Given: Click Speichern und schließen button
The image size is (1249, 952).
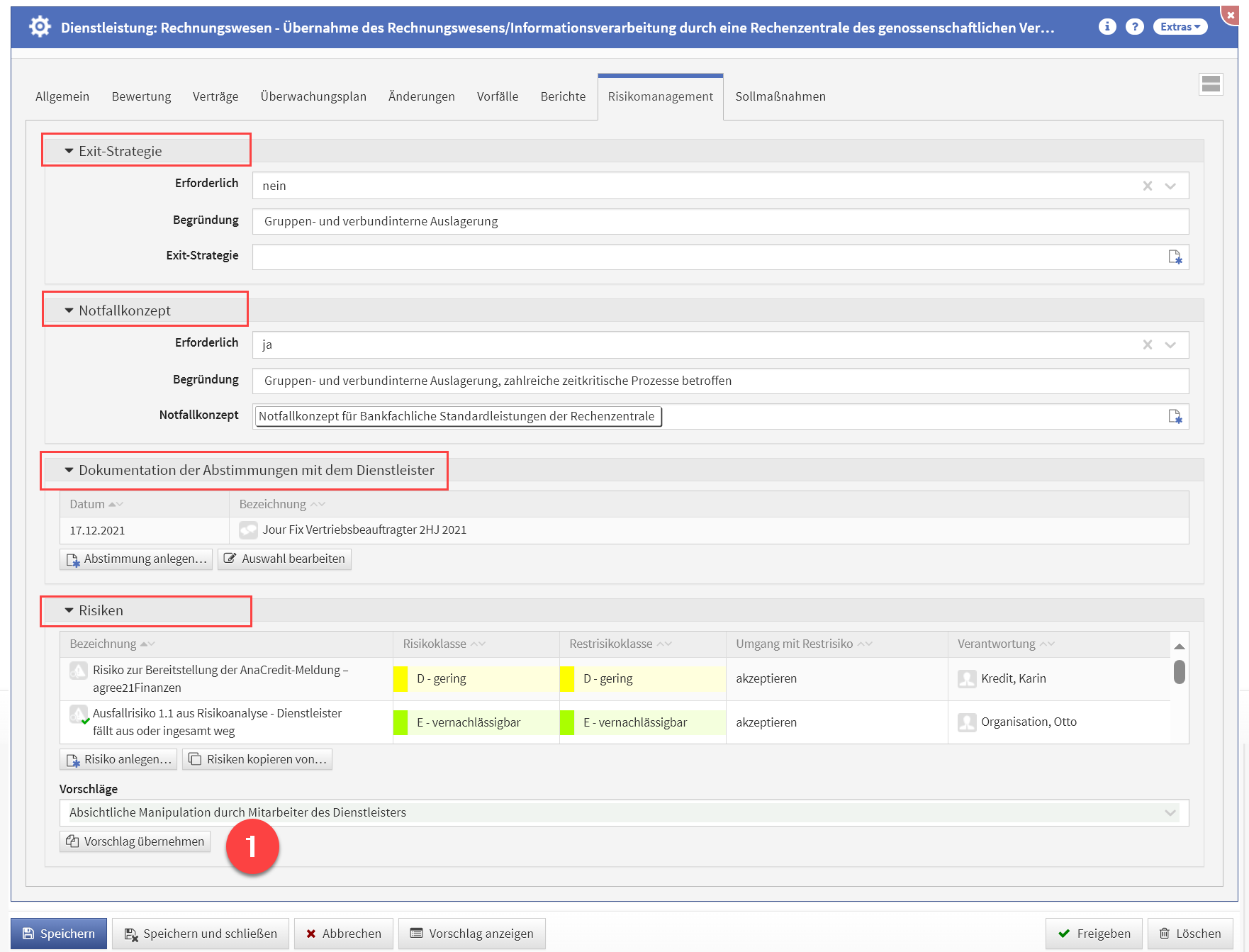Looking at the screenshot, I should pyautogui.click(x=201, y=934).
